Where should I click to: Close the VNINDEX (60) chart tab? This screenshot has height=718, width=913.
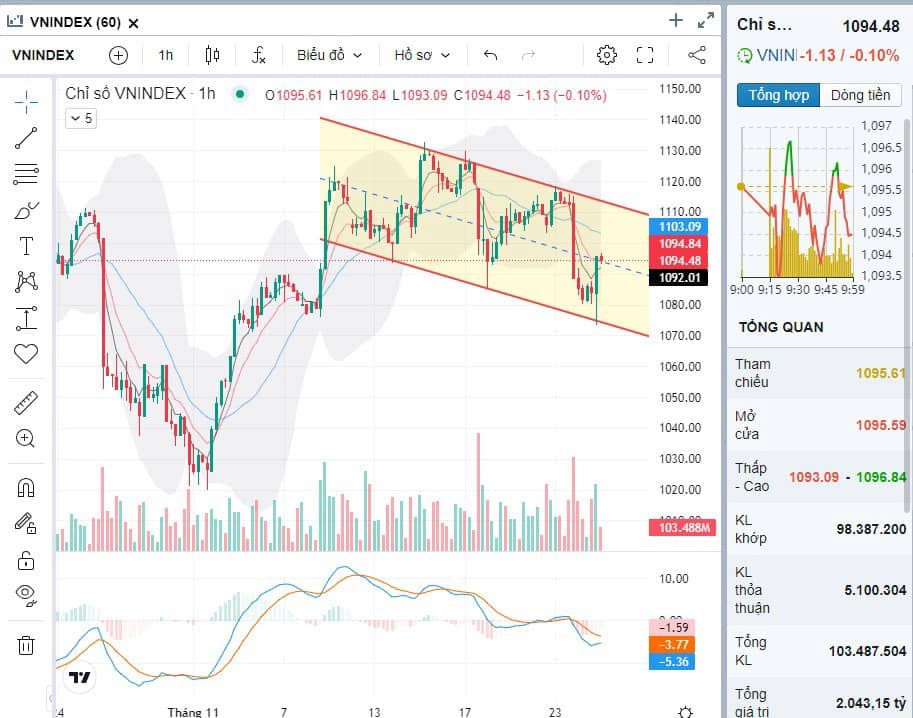134,22
